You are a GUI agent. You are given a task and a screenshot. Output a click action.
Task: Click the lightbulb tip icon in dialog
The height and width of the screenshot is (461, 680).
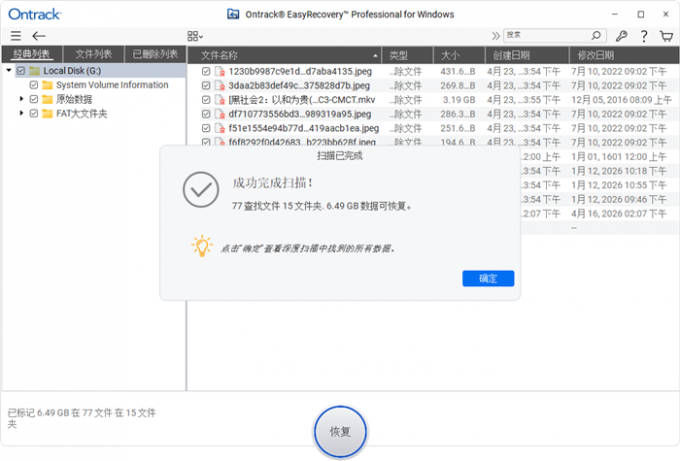coord(202,246)
